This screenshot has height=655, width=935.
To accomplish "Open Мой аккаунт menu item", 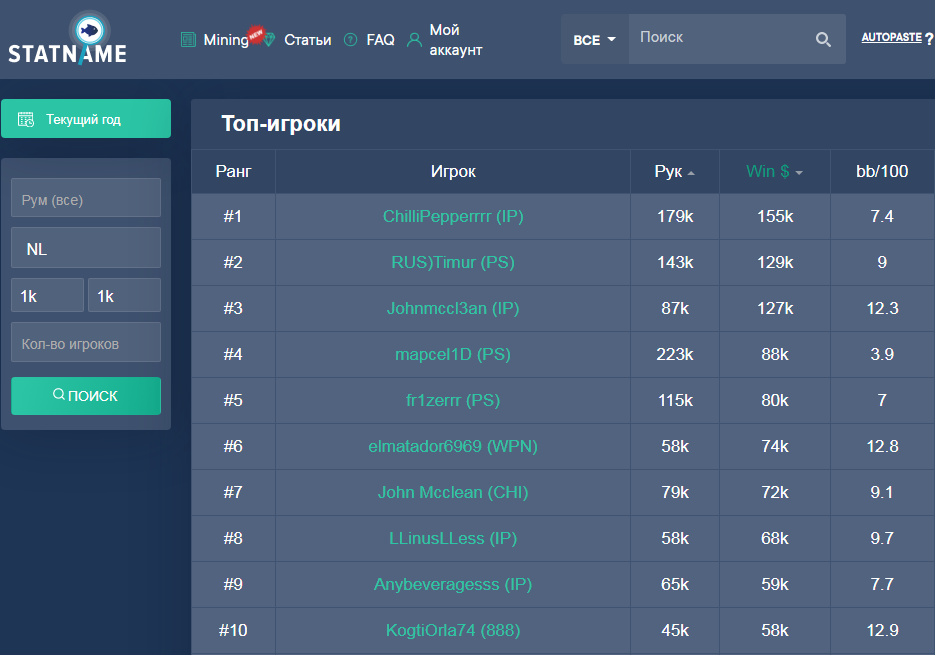I will click(x=455, y=40).
